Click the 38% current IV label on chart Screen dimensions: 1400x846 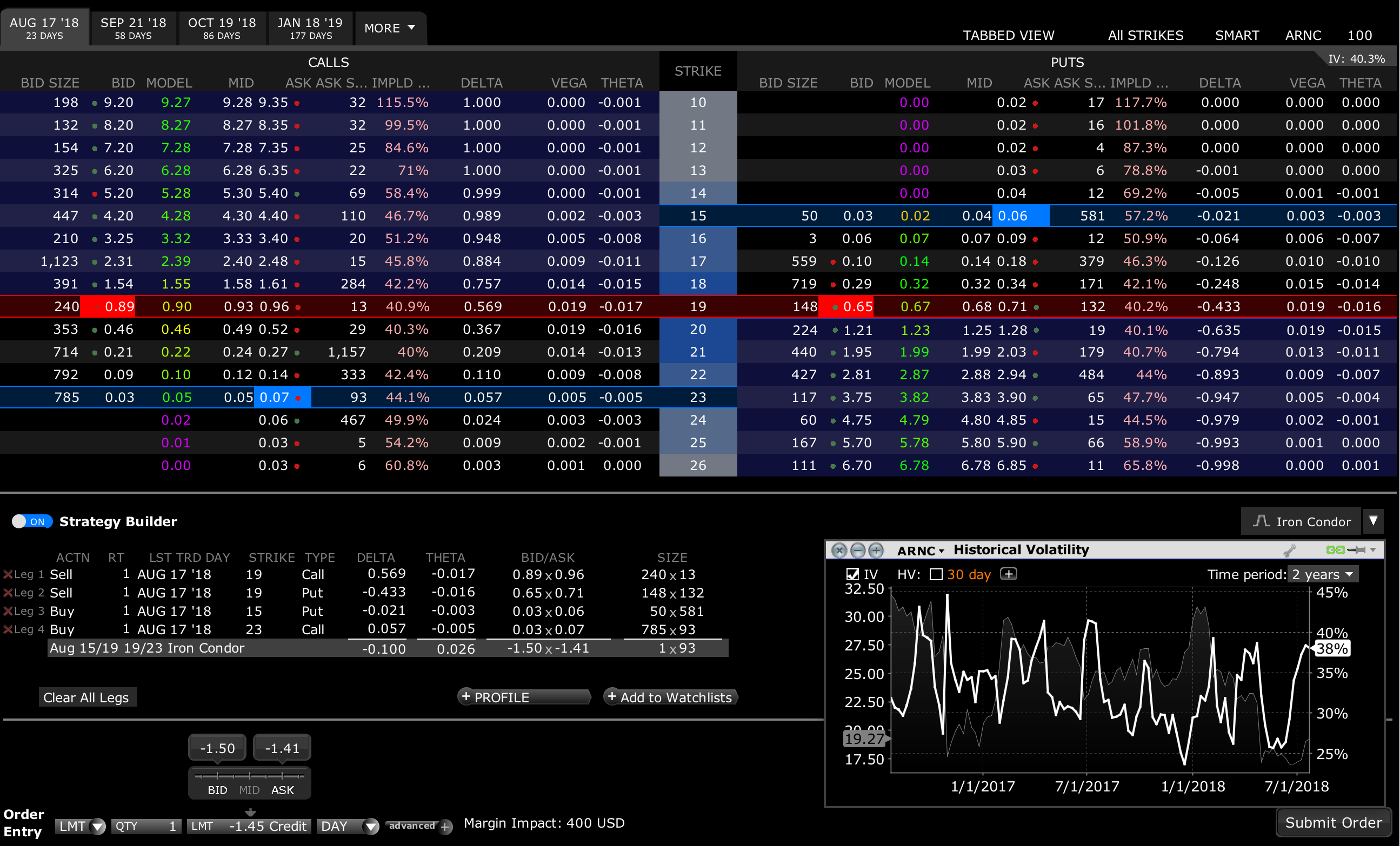1332,648
